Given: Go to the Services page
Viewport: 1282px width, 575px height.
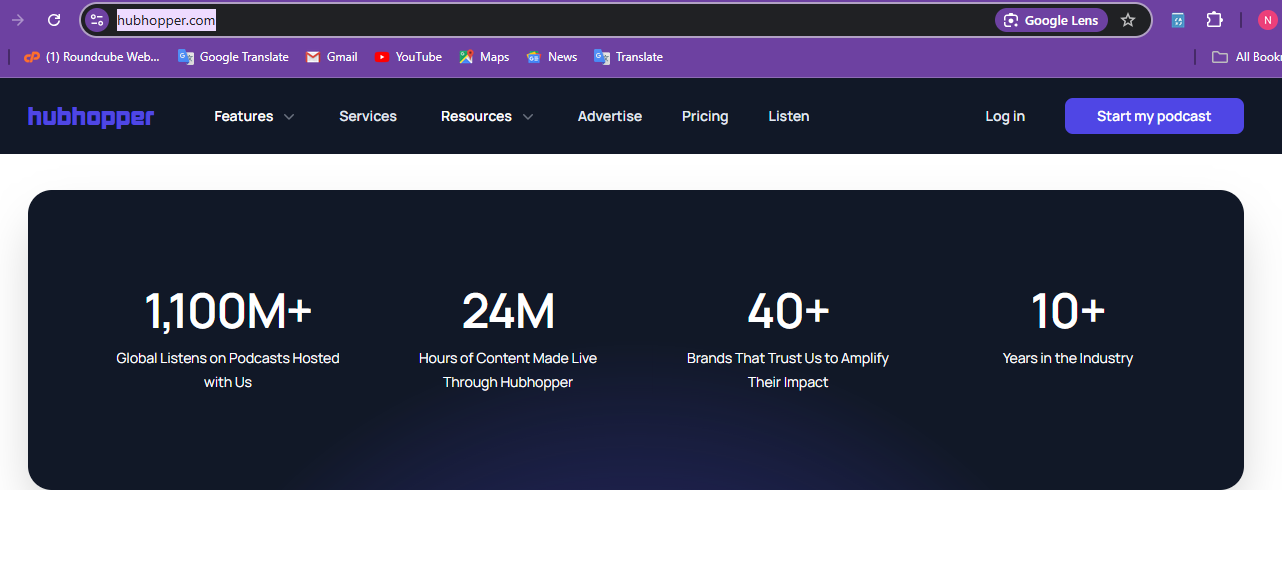Looking at the screenshot, I should pyautogui.click(x=368, y=116).
